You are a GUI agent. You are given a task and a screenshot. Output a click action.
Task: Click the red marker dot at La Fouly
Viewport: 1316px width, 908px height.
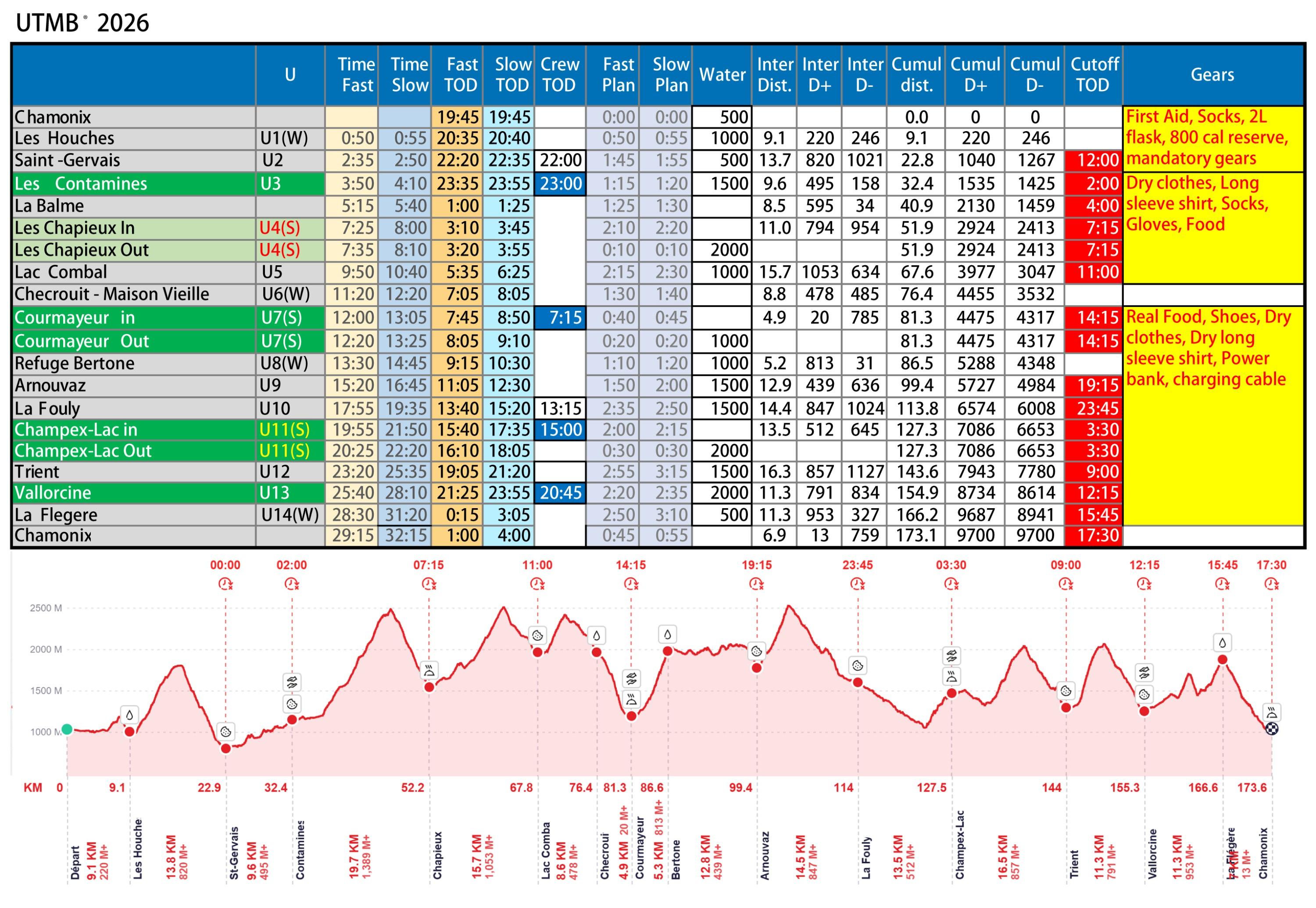[x=857, y=682]
